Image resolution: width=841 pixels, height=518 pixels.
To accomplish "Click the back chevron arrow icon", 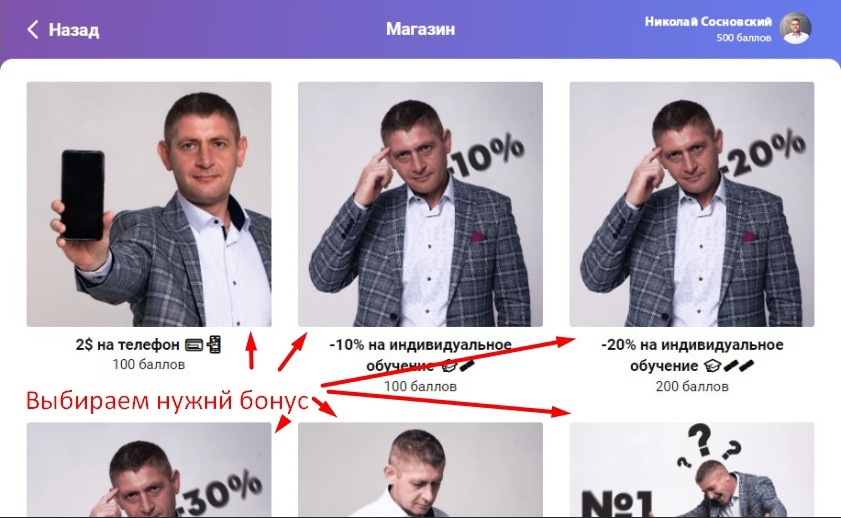I will (x=33, y=29).
